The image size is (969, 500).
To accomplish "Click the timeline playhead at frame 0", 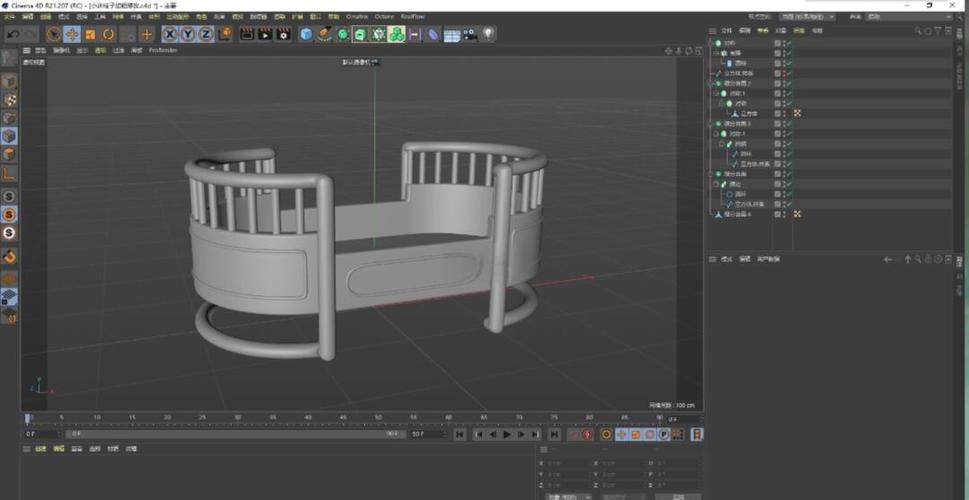I will pyautogui.click(x=27, y=420).
